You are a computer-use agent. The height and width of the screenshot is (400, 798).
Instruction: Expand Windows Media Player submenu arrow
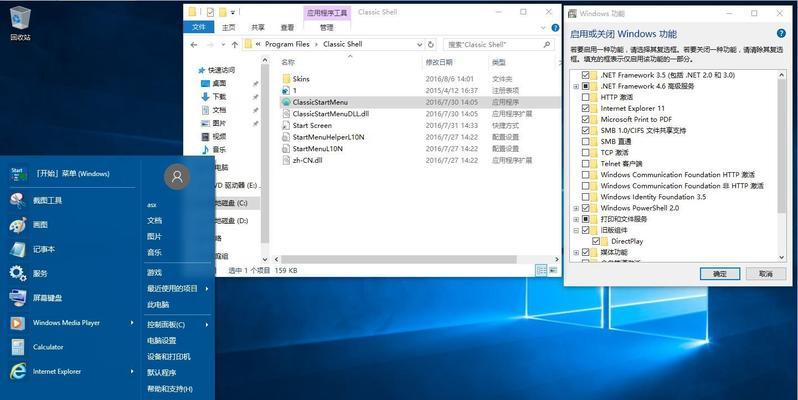click(x=132, y=323)
